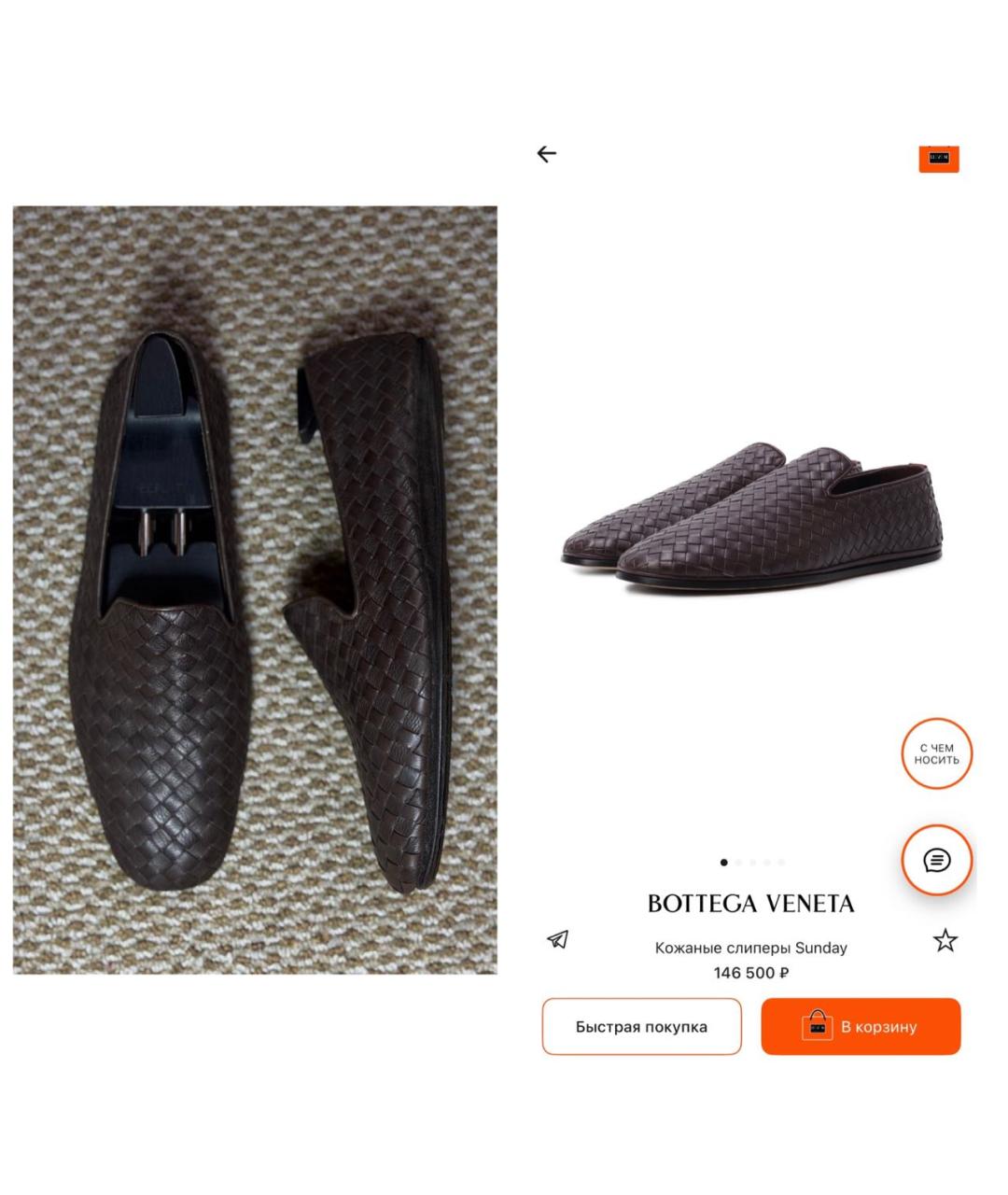Open the orange ЦУМ logo
Image resolution: width=1008 pixels, height=1195 pixels.
pos(939,160)
